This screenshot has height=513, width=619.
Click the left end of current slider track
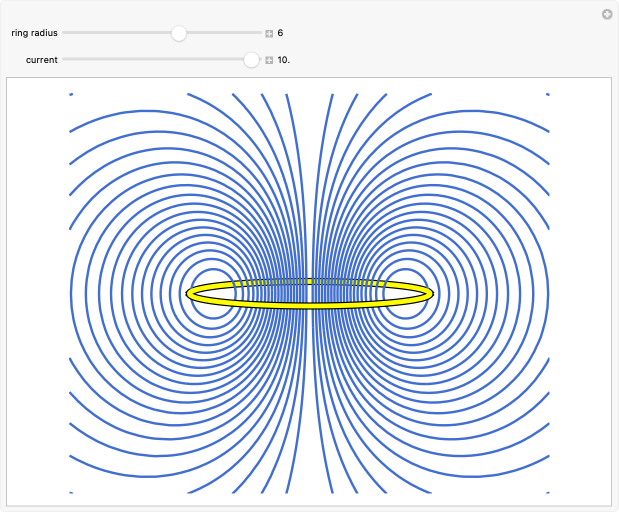click(65, 60)
